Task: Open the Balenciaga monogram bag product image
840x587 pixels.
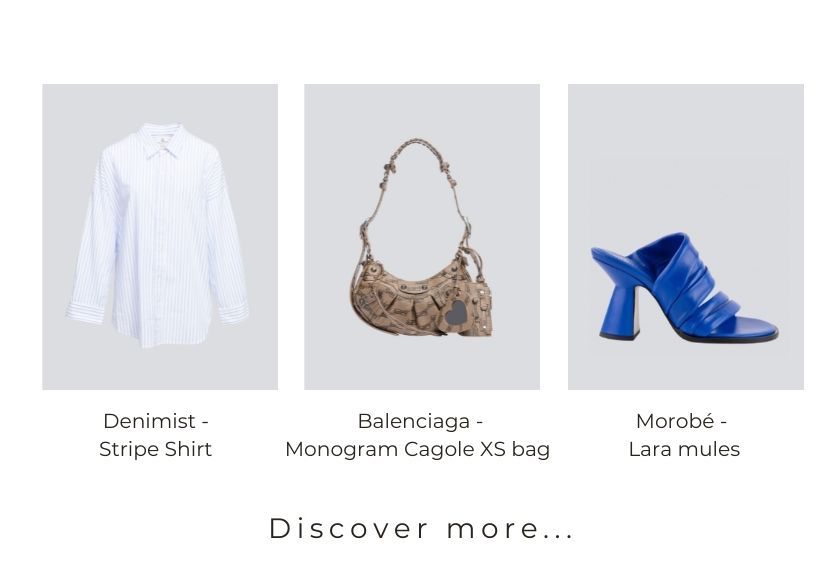Action: (x=422, y=237)
